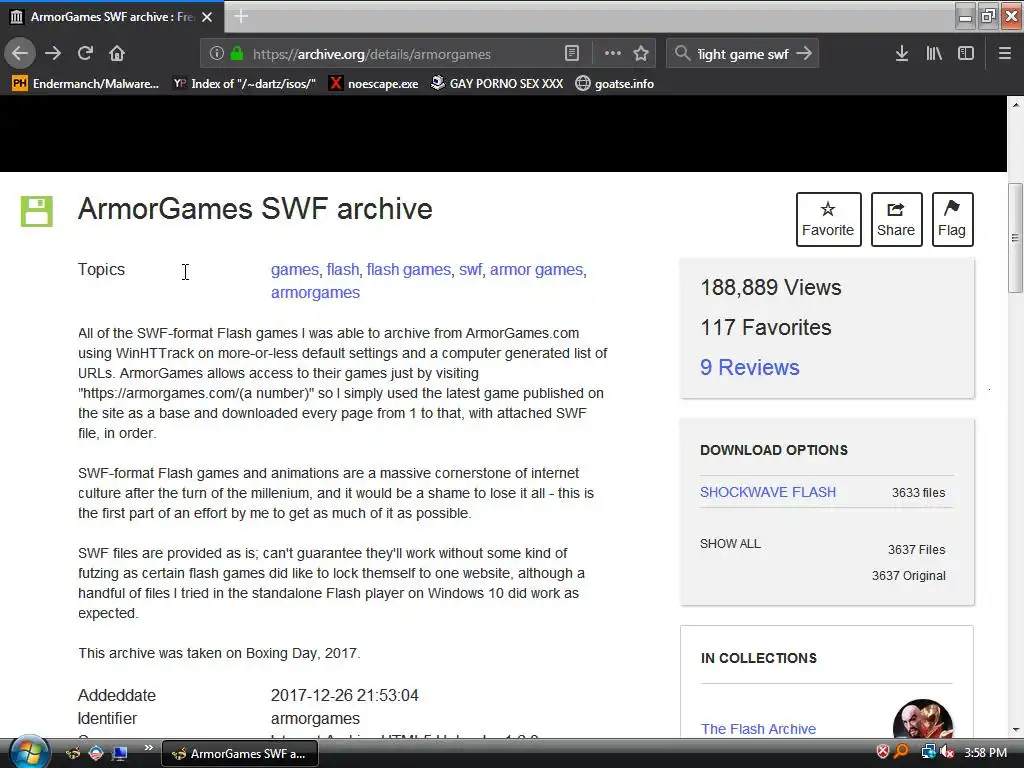The image size is (1024, 768).
Task: Open a new tab with plus button
Action: [x=241, y=16]
